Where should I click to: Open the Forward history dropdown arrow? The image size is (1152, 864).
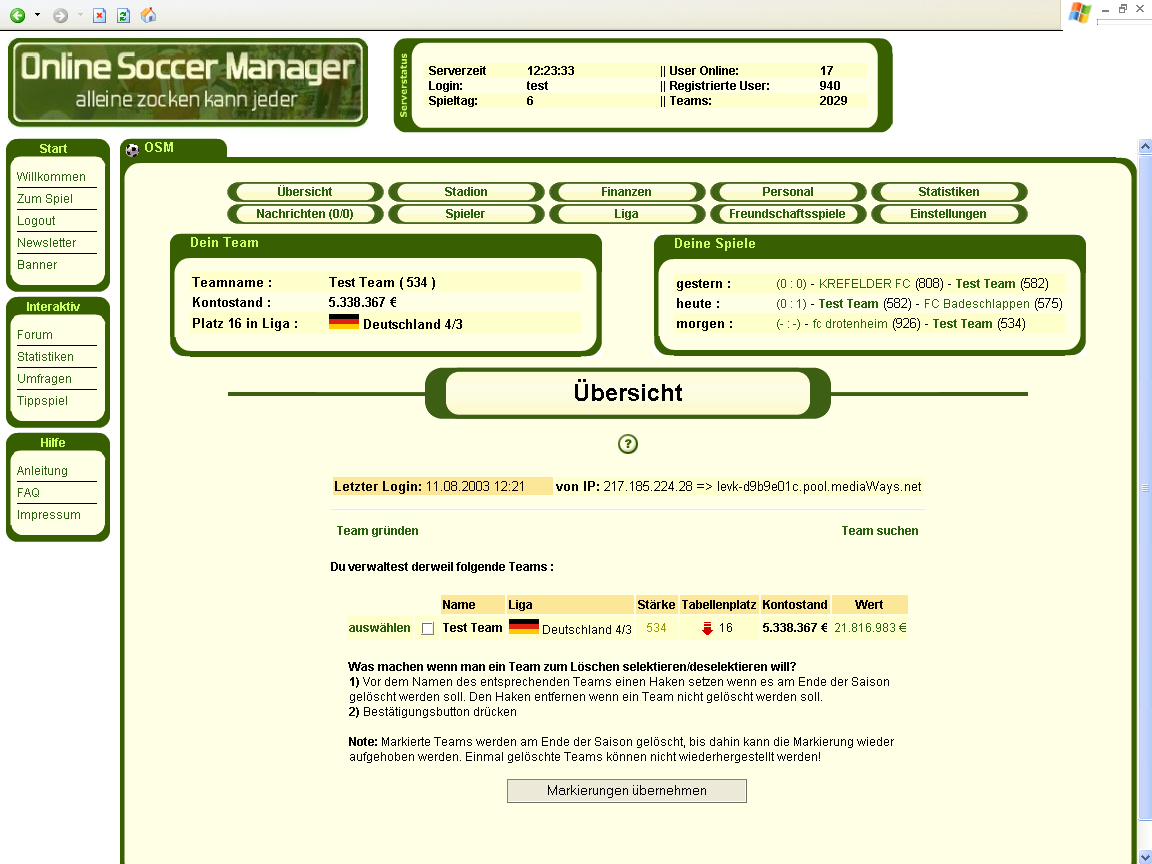[x=80, y=15]
